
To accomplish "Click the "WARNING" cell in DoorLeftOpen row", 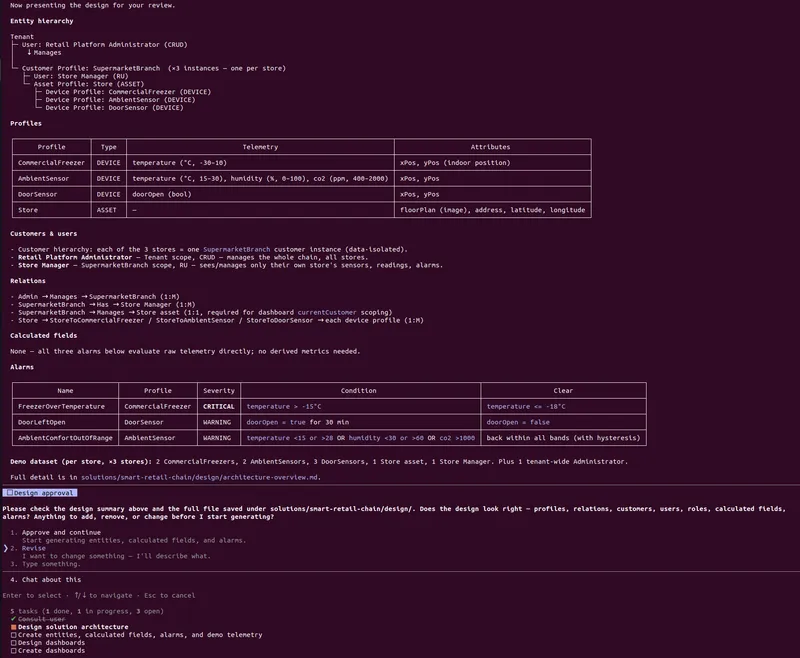I will point(217,422).
